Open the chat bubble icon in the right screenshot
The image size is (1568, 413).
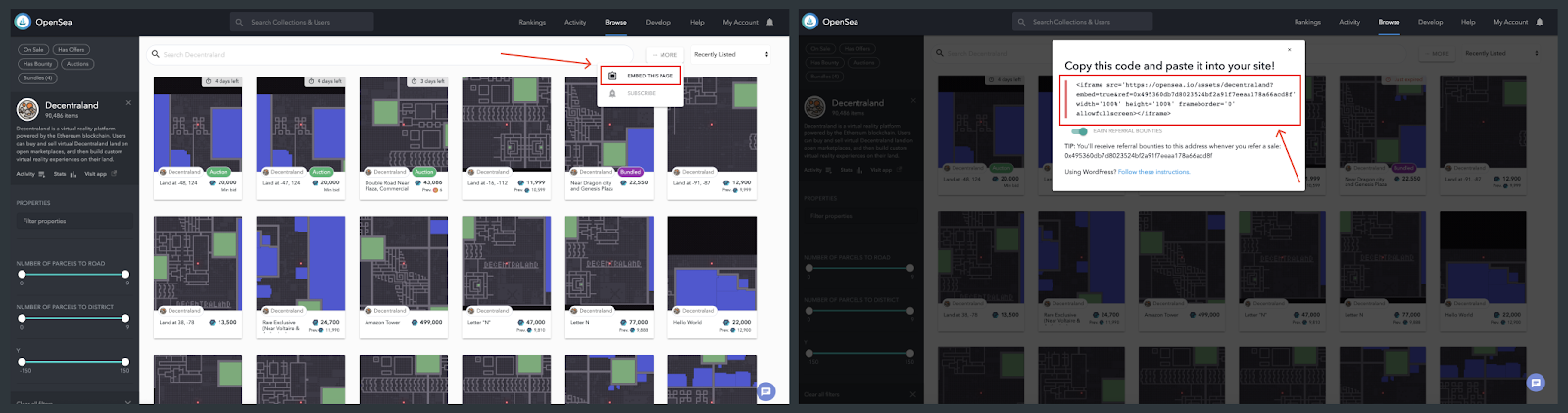1536,383
